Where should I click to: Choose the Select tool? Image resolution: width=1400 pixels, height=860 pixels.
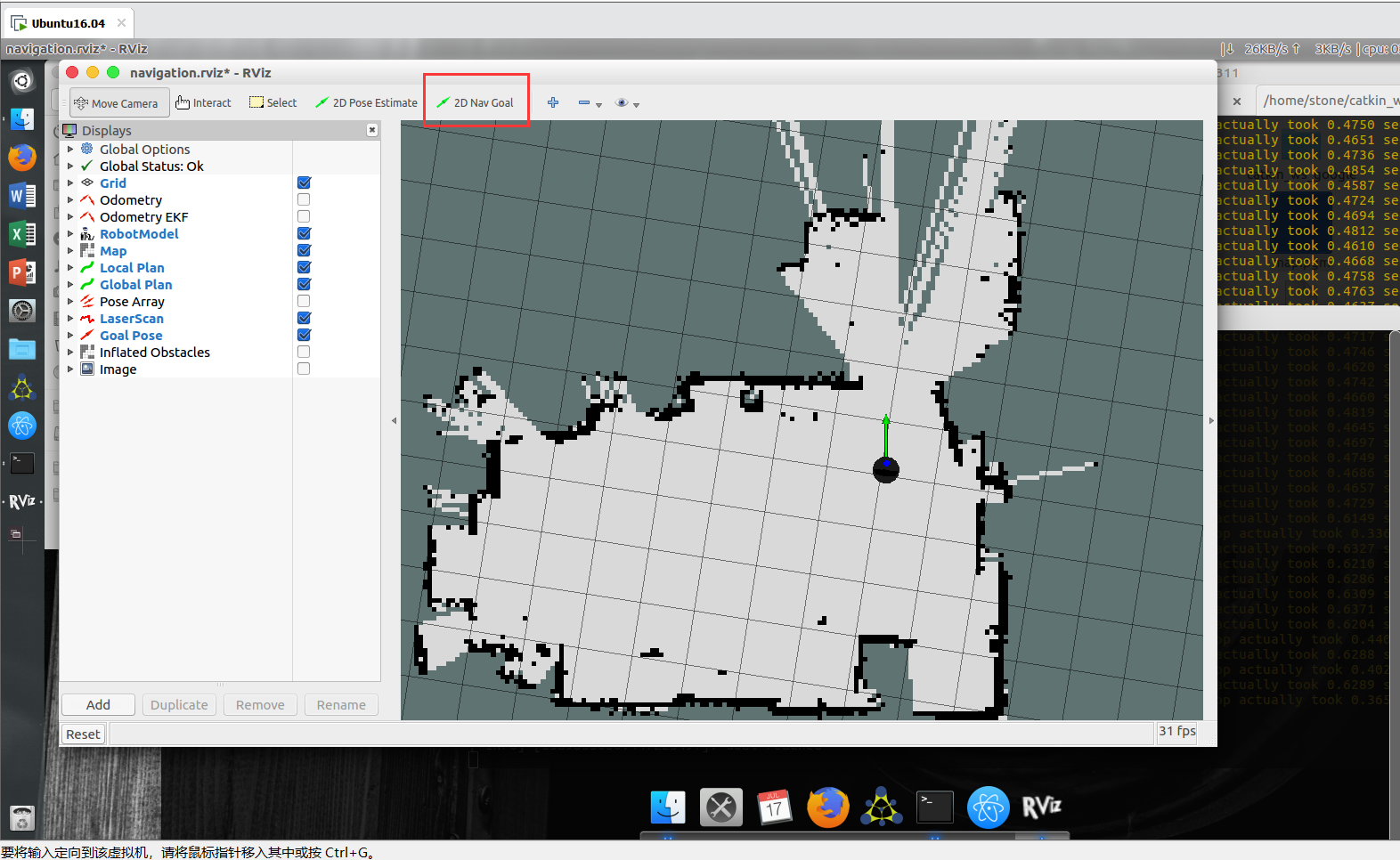click(273, 103)
